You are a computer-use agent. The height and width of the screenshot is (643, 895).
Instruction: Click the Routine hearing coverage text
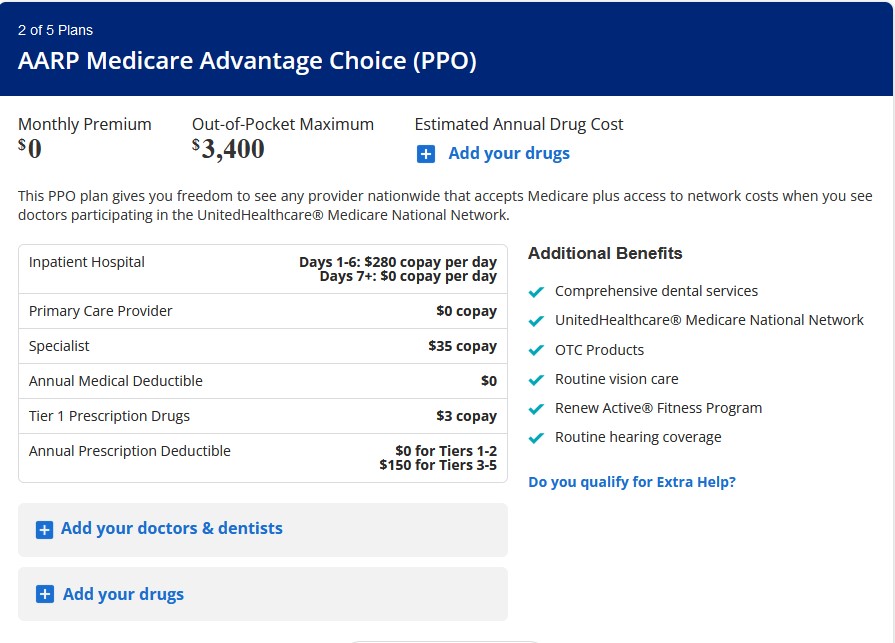pyautogui.click(x=638, y=437)
